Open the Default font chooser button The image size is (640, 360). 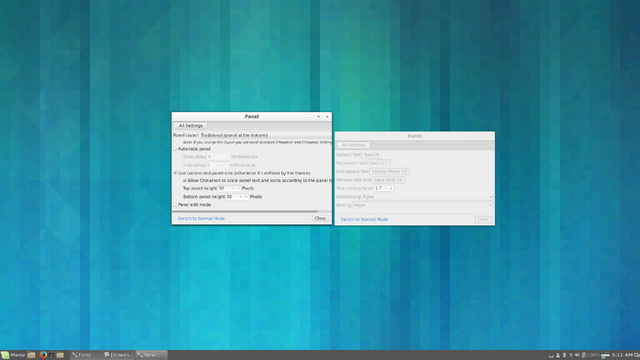tap(371, 155)
